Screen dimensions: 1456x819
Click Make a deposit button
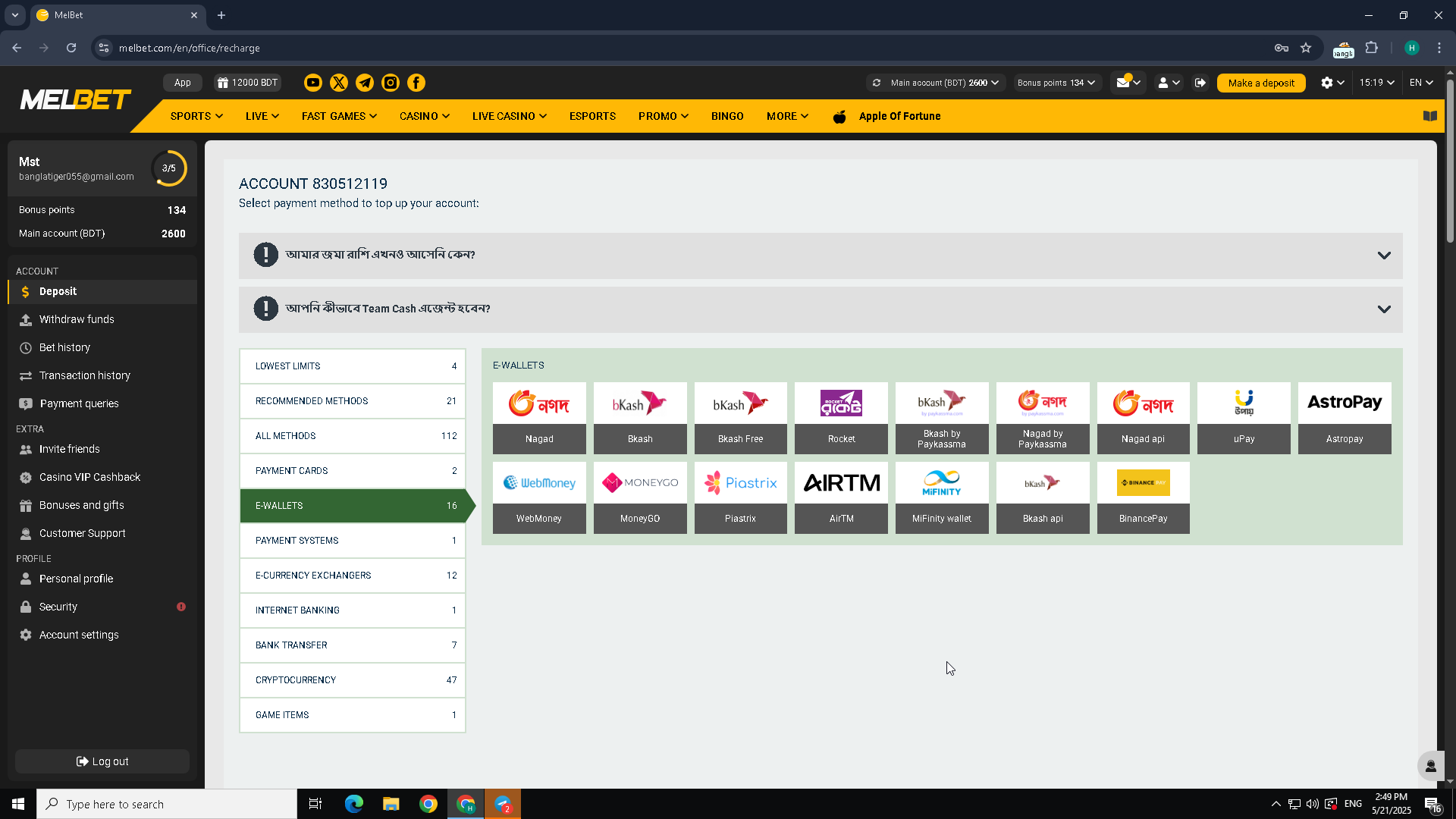click(x=1260, y=83)
